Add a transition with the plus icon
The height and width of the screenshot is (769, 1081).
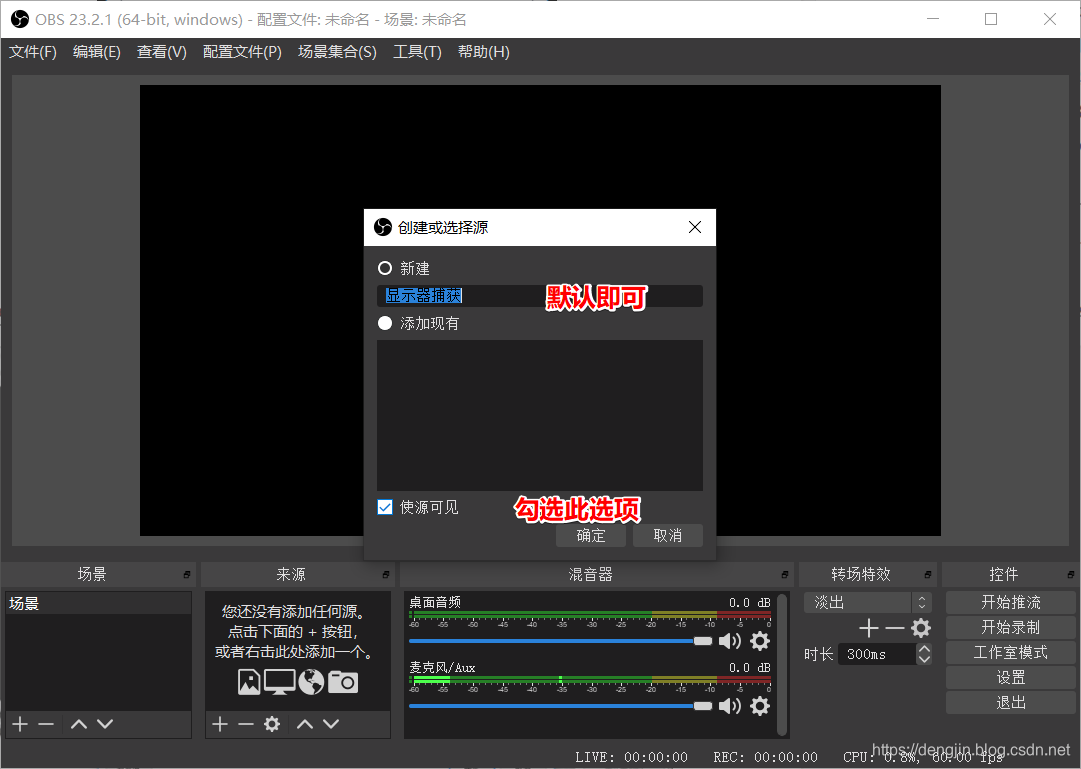869,628
